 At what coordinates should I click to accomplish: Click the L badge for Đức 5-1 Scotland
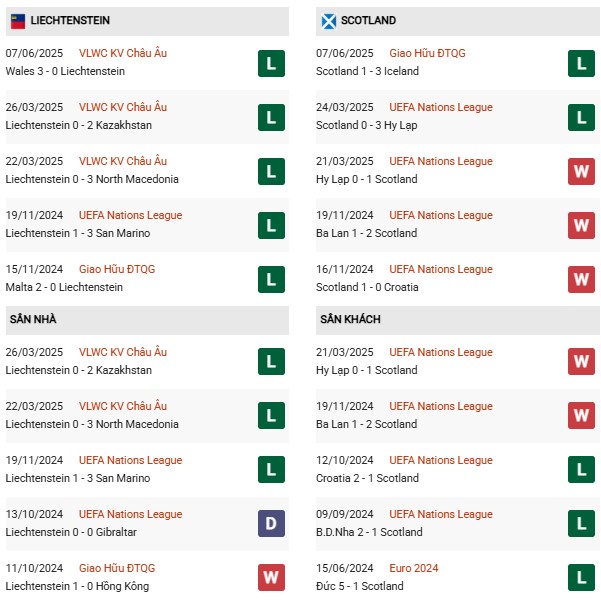pyautogui.click(x=581, y=577)
